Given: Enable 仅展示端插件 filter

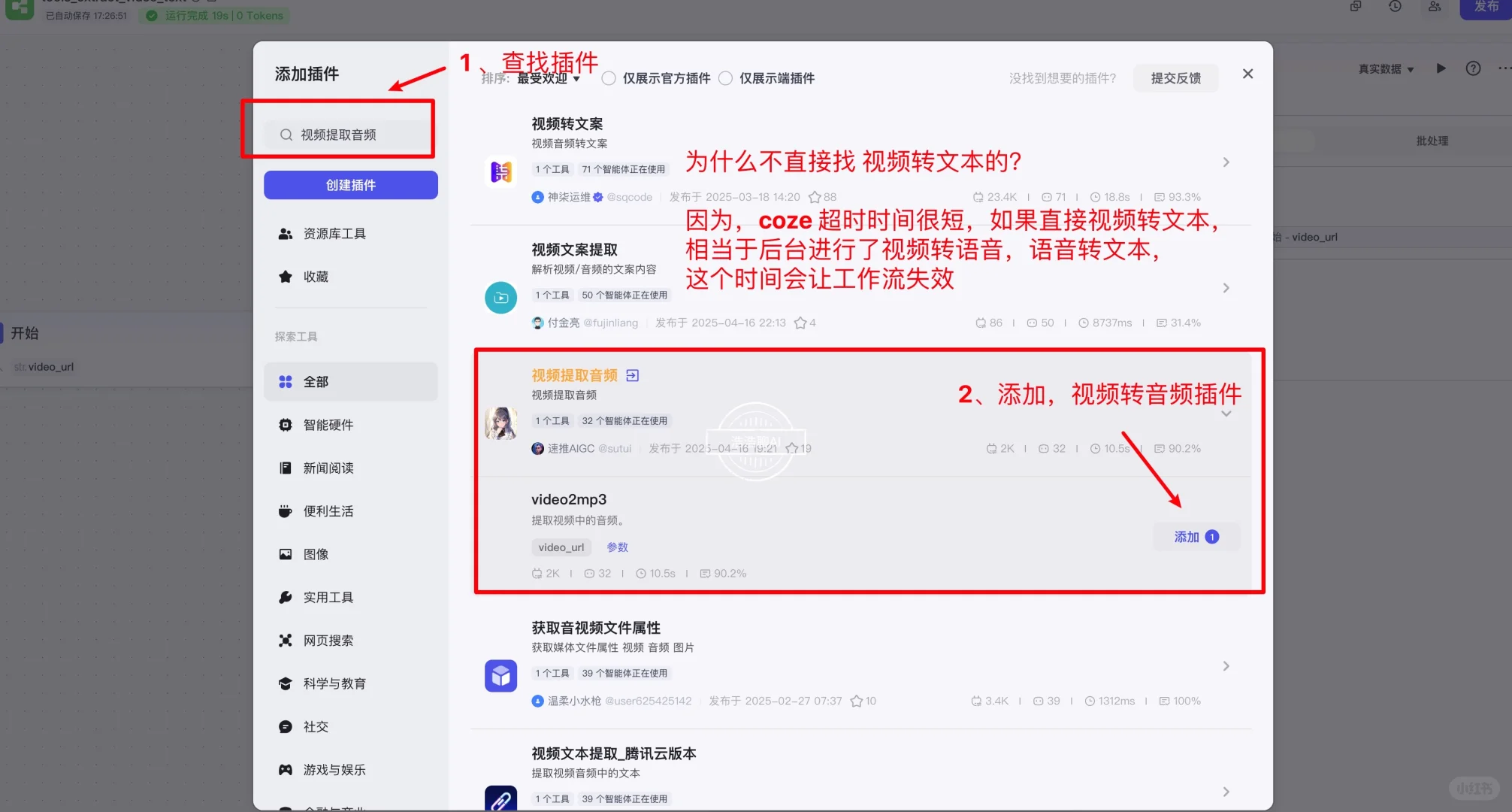Looking at the screenshot, I should pos(725,77).
